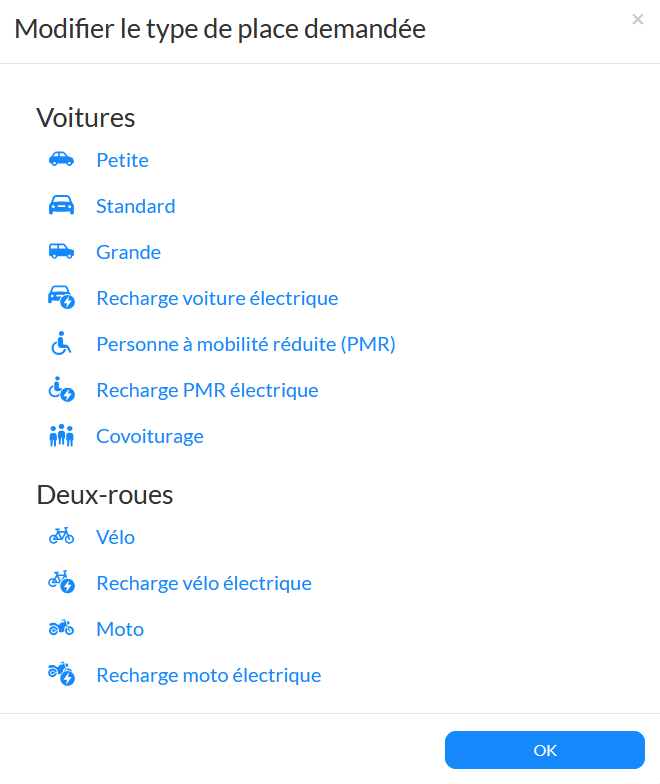Click the wheelchair icon for PMR
This screenshot has height=784, width=660.
(61, 344)
